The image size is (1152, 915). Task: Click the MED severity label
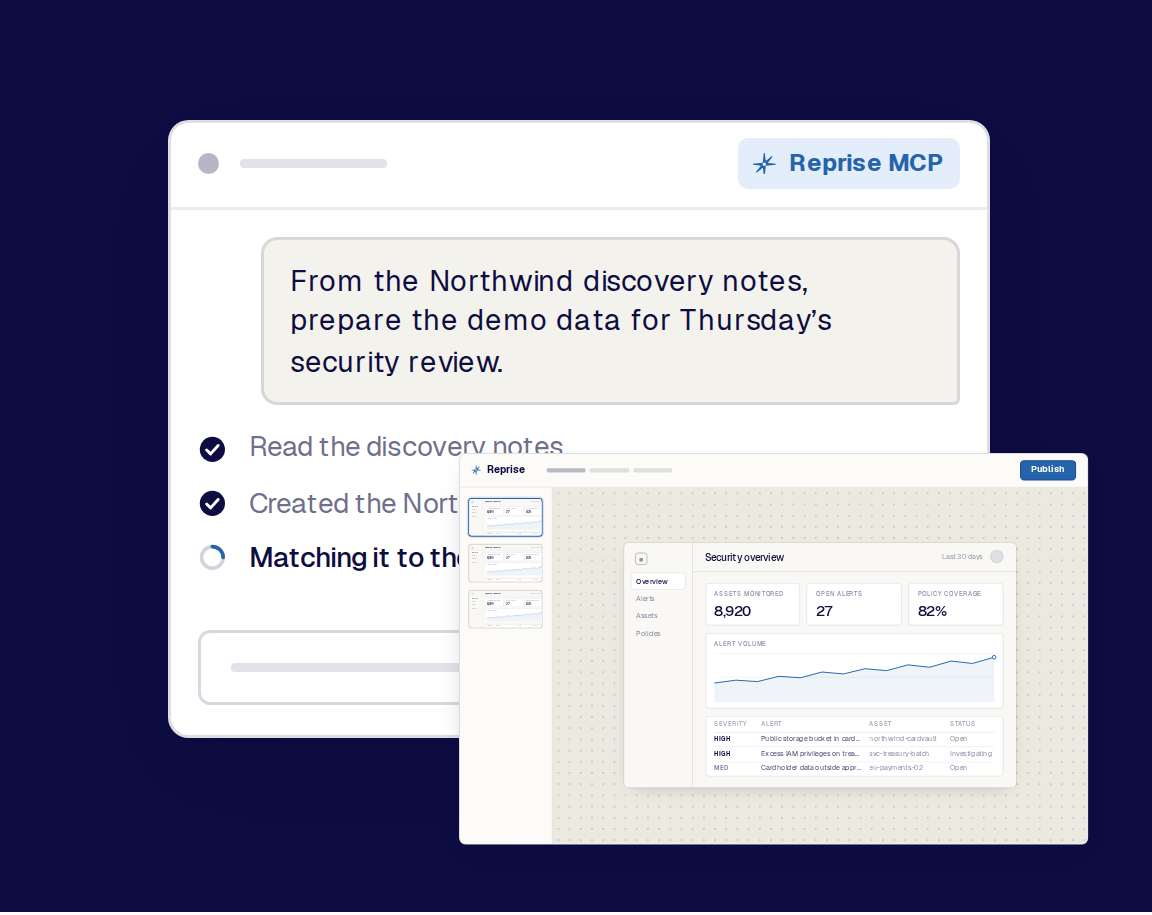point(721,768)
